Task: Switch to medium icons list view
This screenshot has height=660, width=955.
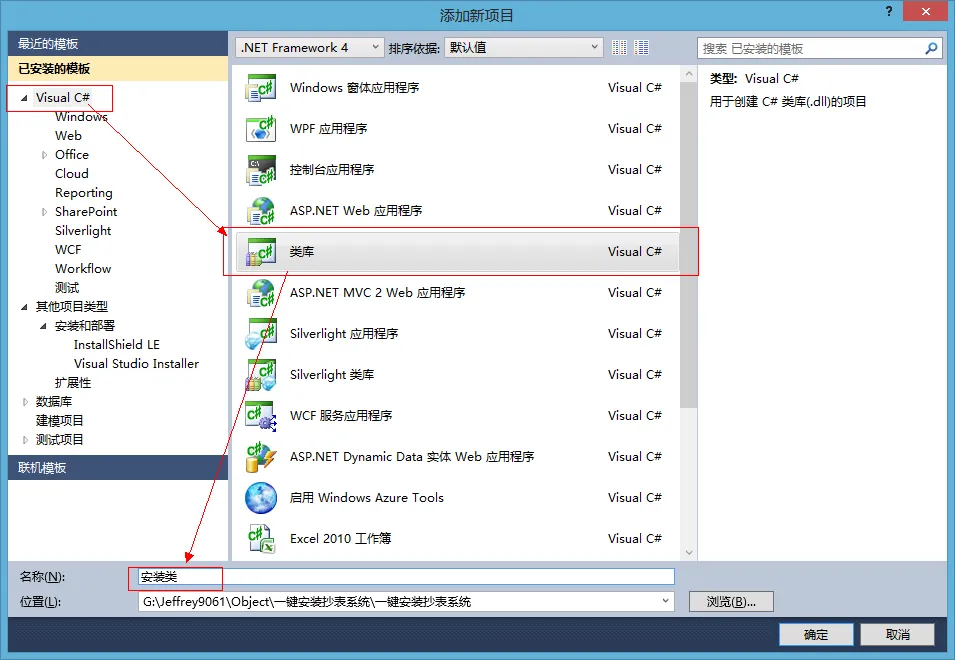Action: (641, 47)
